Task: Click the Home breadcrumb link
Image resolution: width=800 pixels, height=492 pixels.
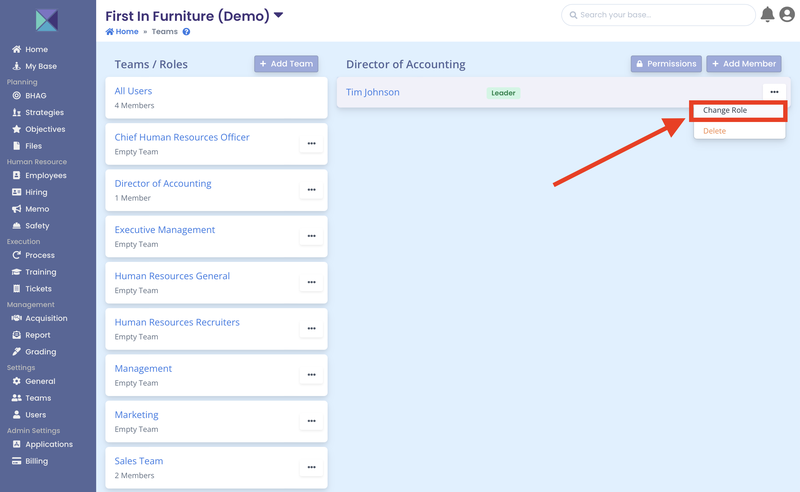Action: coord(122,32)
